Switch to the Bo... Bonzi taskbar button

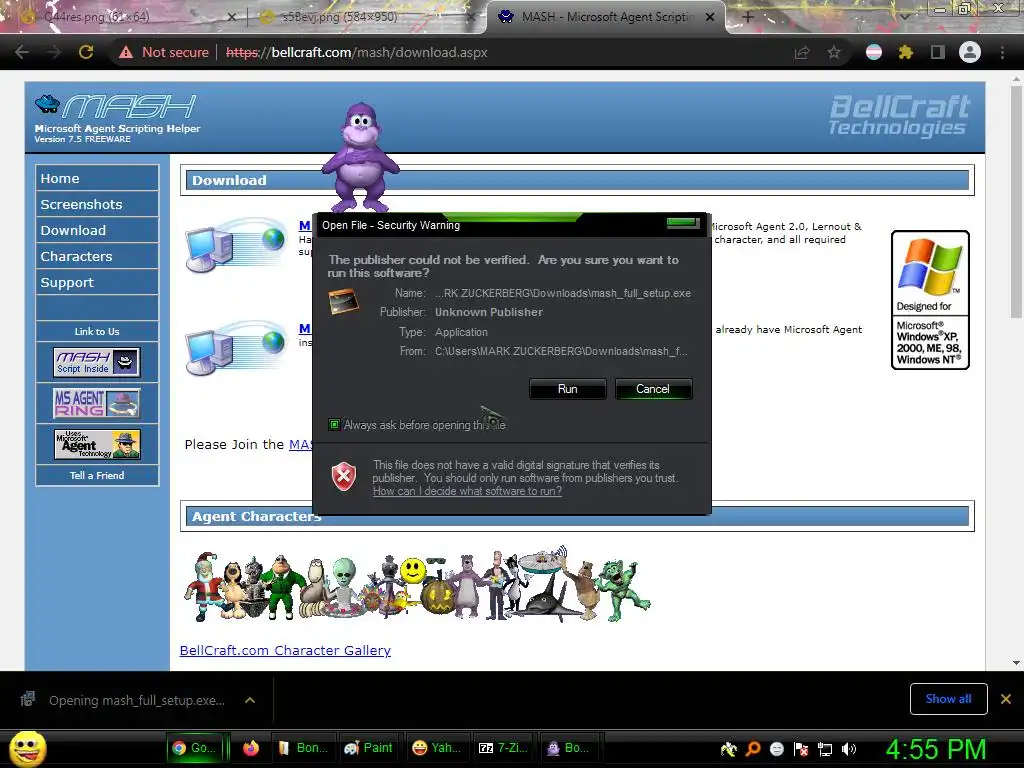point(569,748)
